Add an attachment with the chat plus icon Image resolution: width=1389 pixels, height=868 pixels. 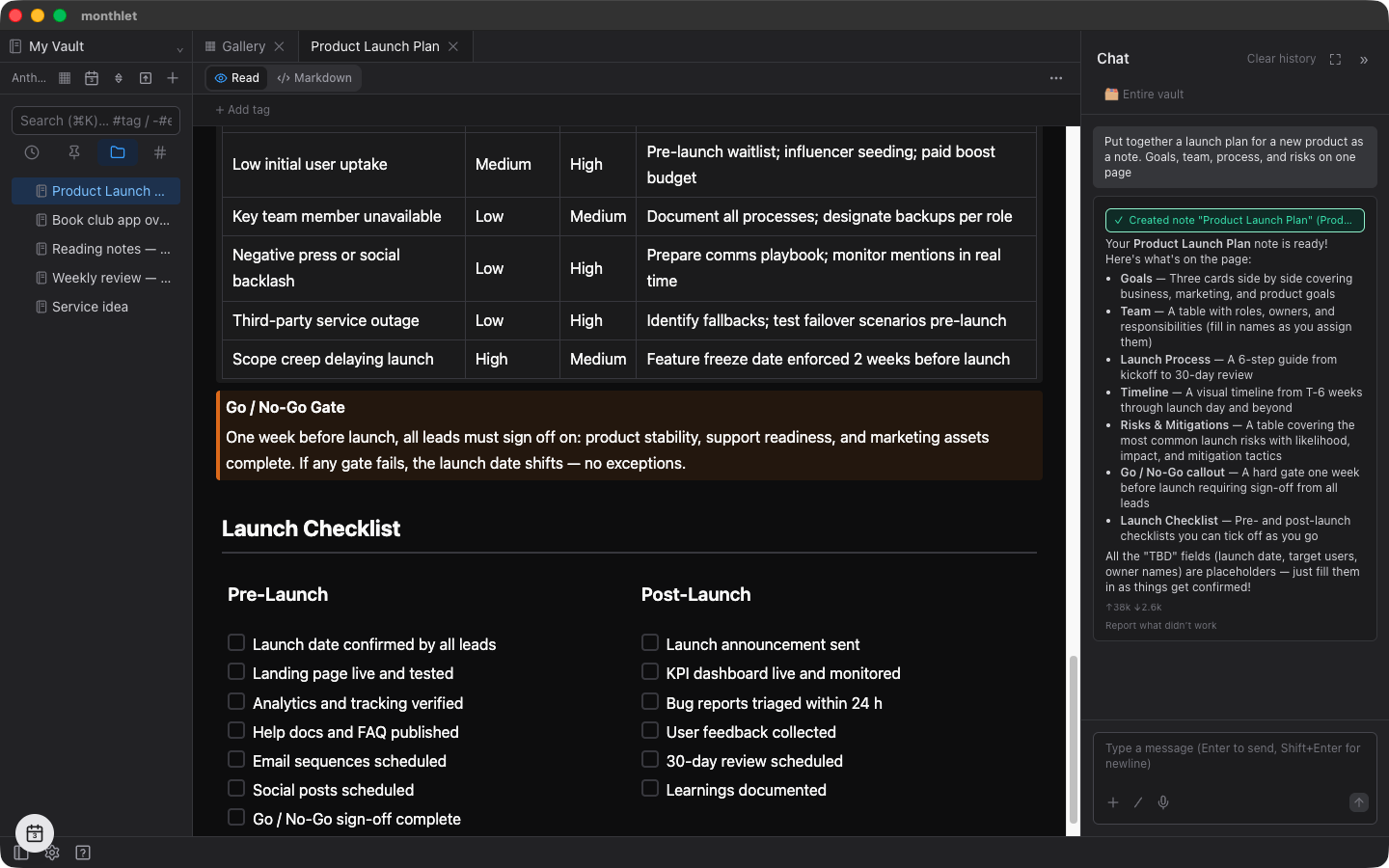[1113, 802]
